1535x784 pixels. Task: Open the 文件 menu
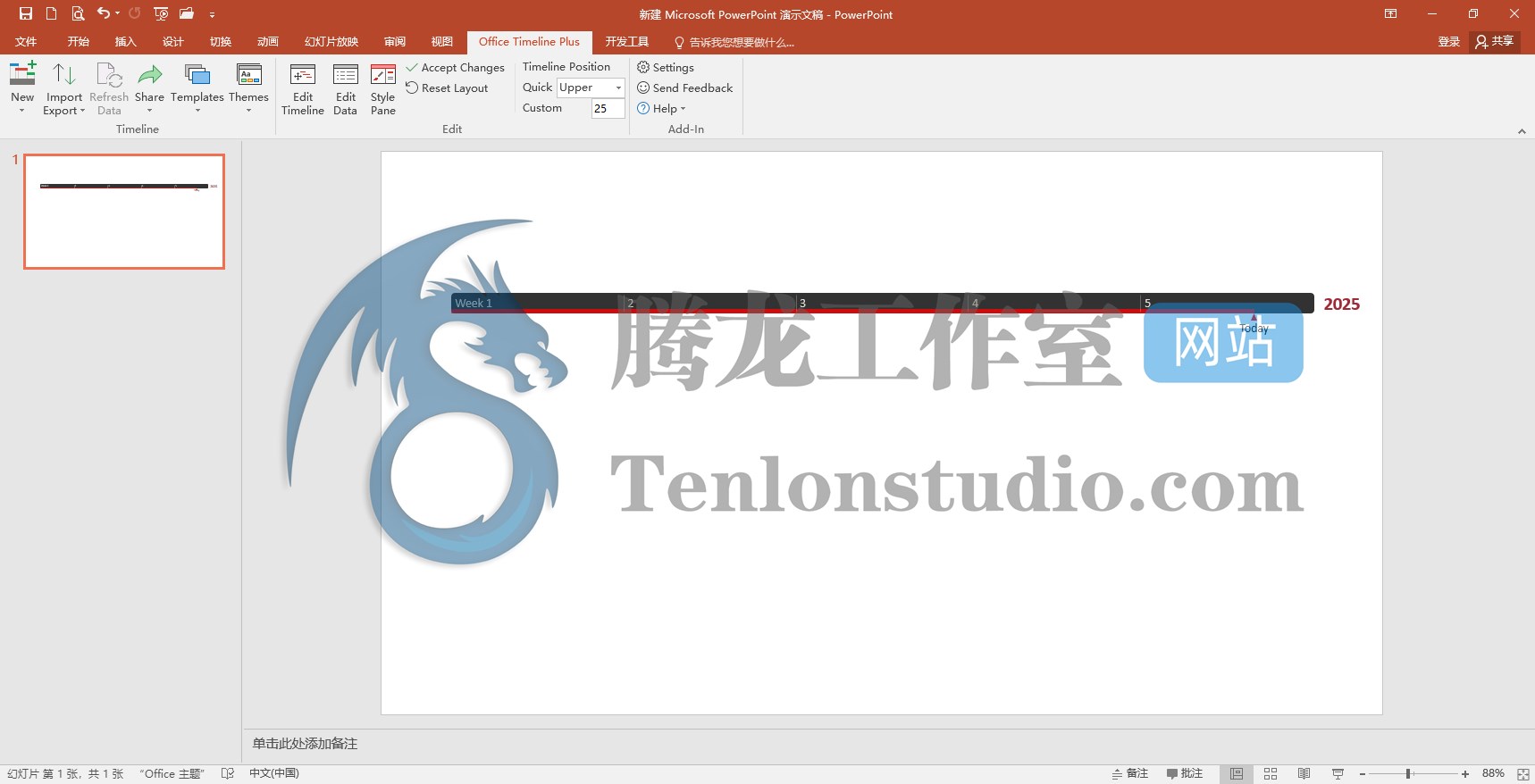pyautogui.click(x=26, y=42)
